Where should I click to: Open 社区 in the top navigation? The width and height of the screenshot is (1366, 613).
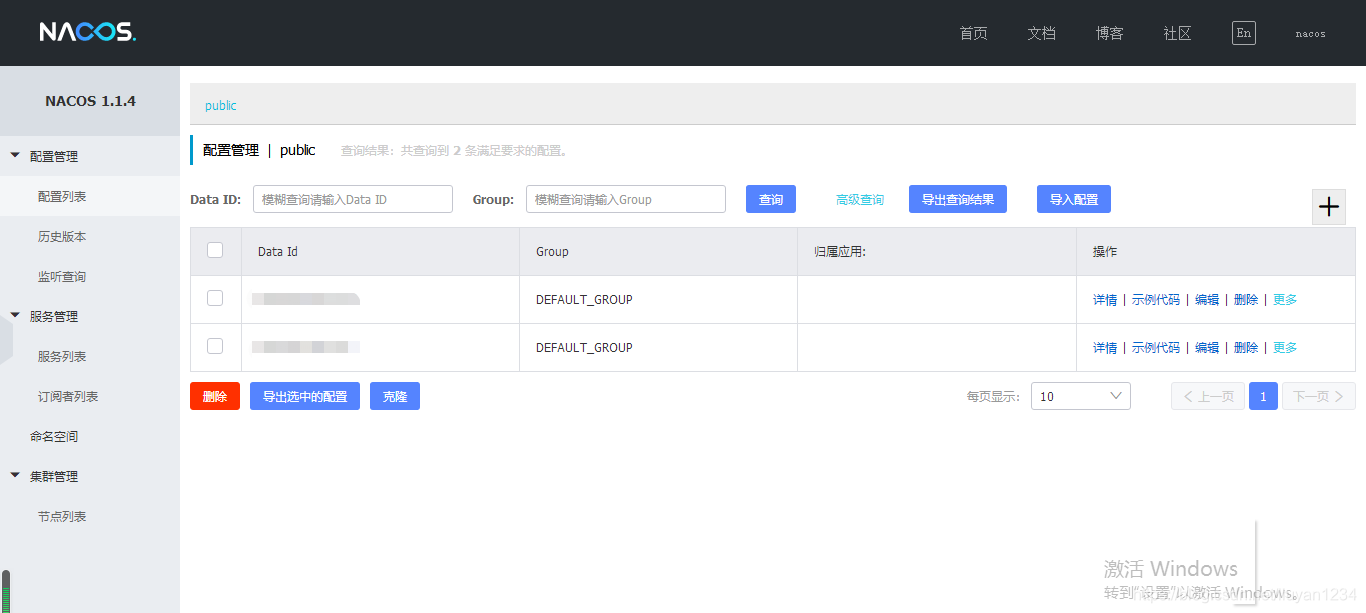point(1177,33)
